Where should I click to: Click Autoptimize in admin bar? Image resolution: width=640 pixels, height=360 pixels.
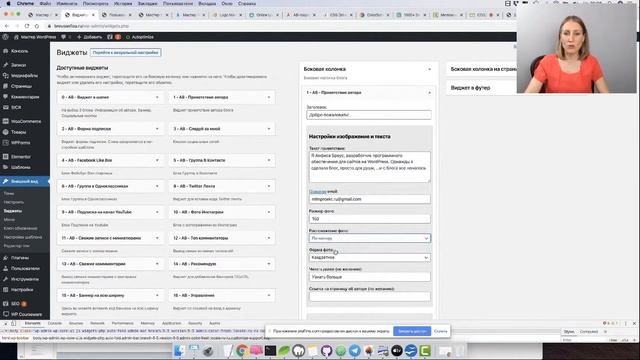tap(140, 37)
